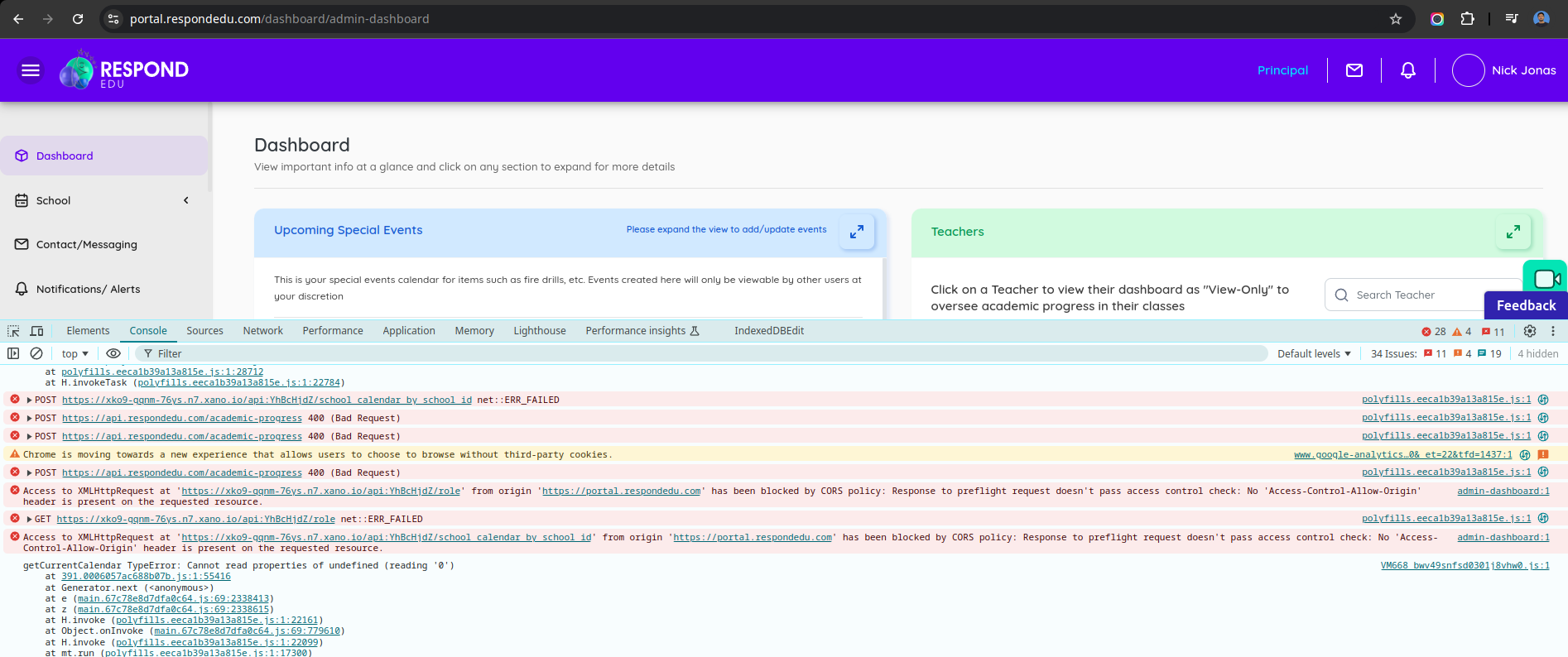
Task: Switch to the Lighthouse tab
Action: pos(539,331)
